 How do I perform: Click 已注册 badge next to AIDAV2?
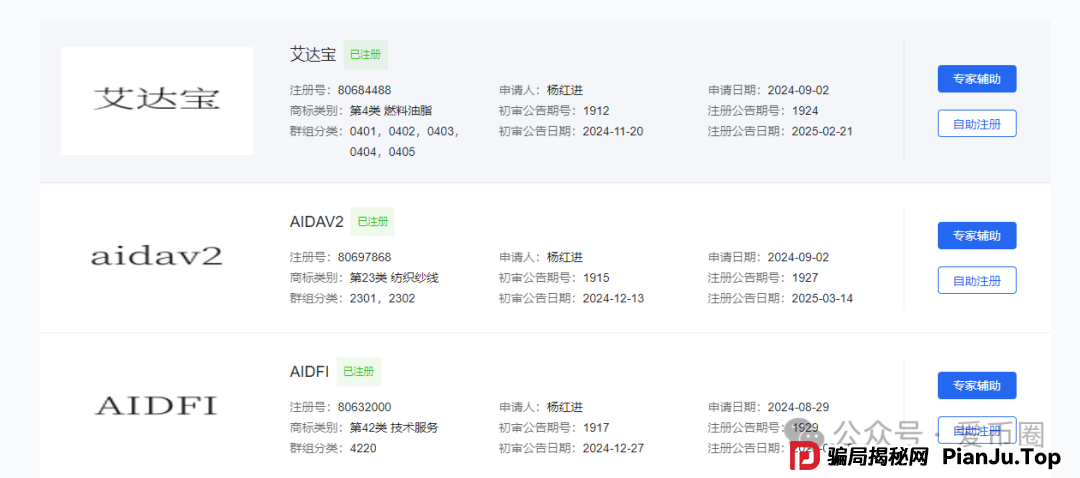click(372, 222)
